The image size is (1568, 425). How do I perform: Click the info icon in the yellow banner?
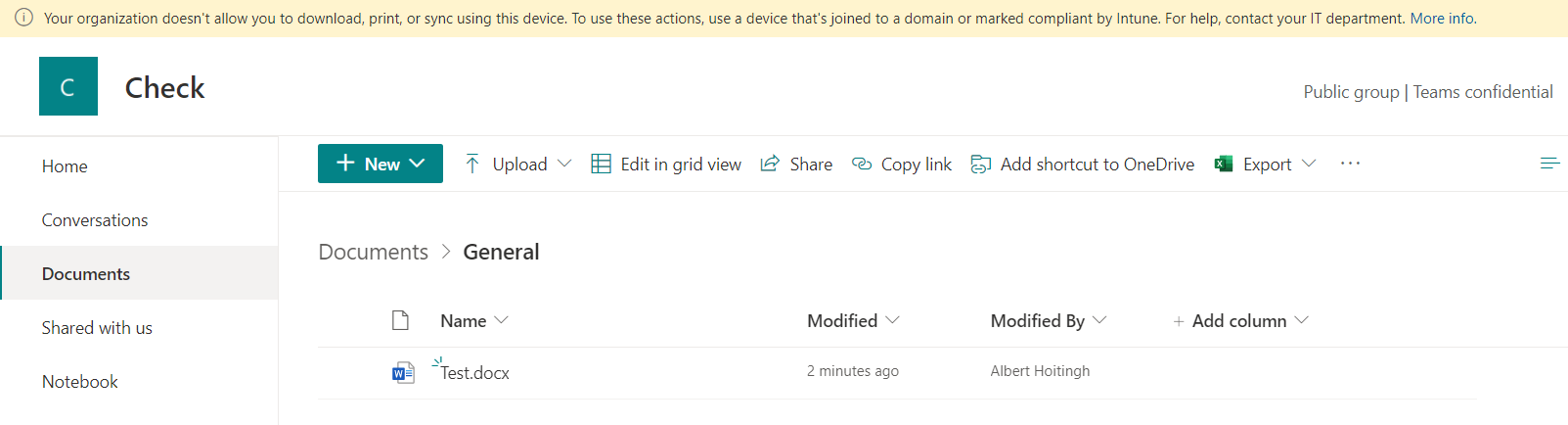point(23,18)
